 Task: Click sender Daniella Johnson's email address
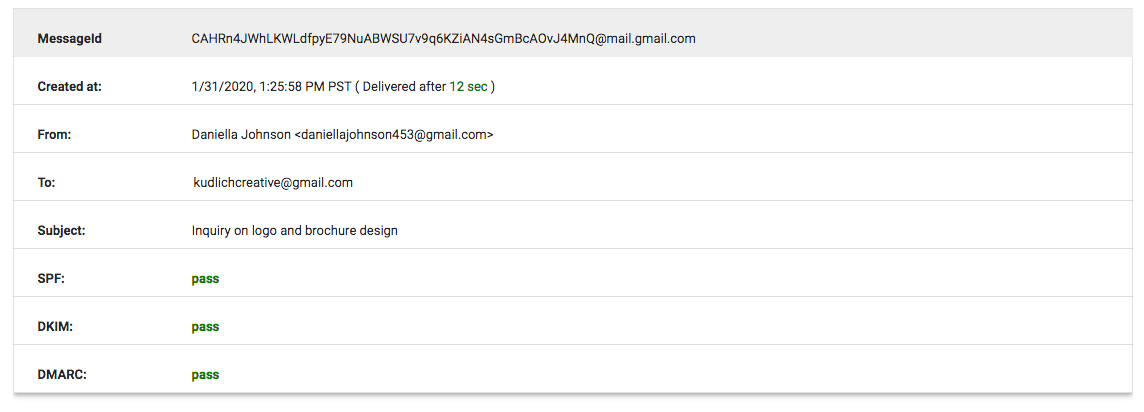click(394, 135)
